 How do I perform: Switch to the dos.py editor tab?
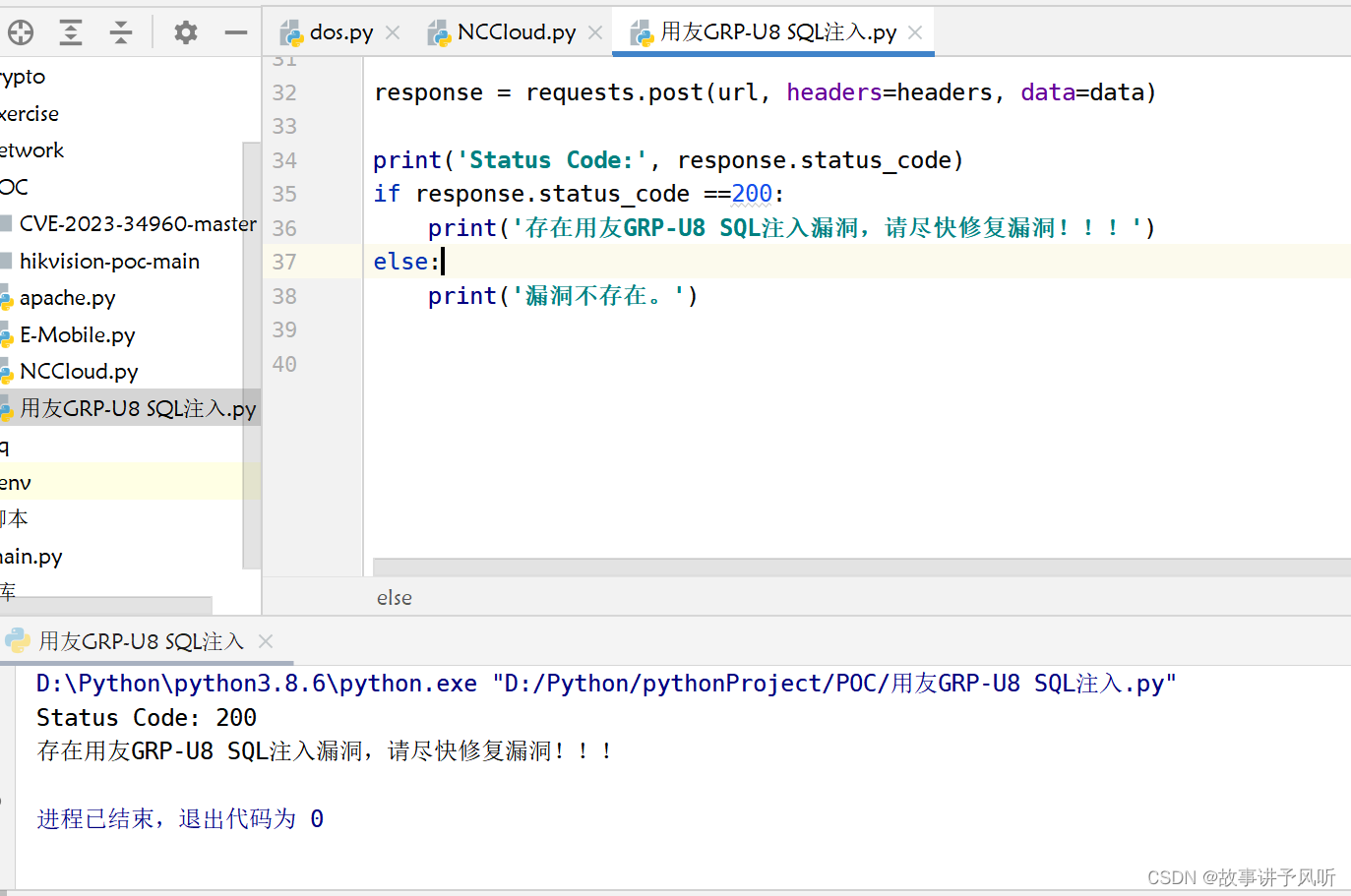(x=341, y=32)
